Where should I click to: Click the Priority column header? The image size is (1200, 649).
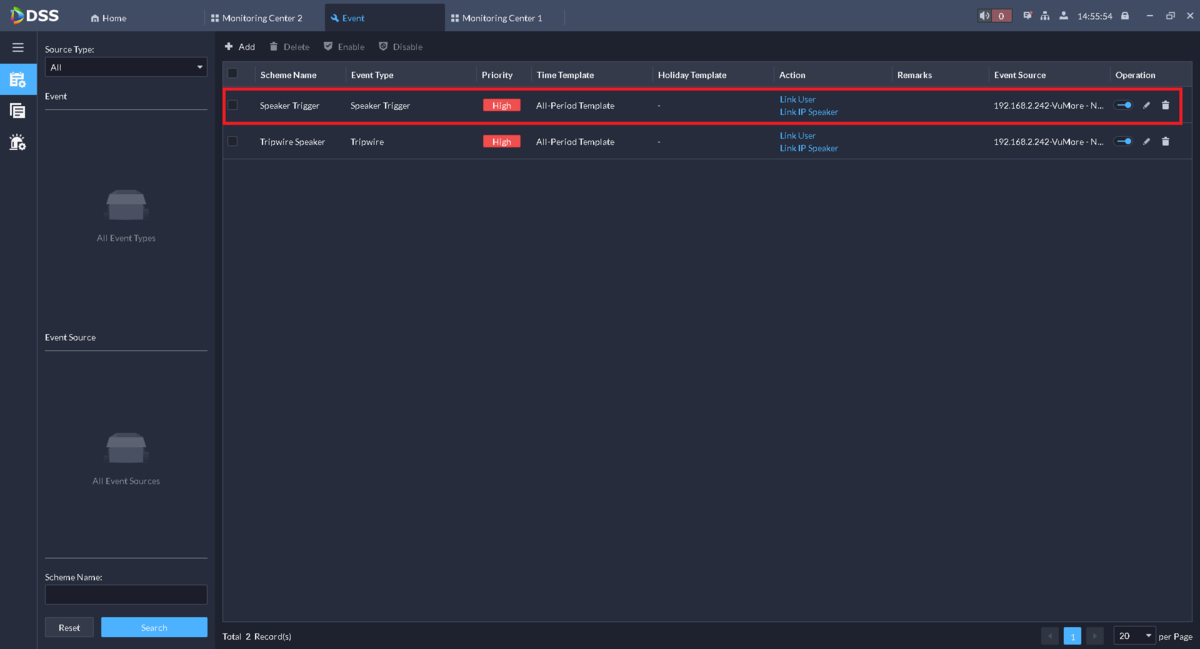click(x=497, y=75)
